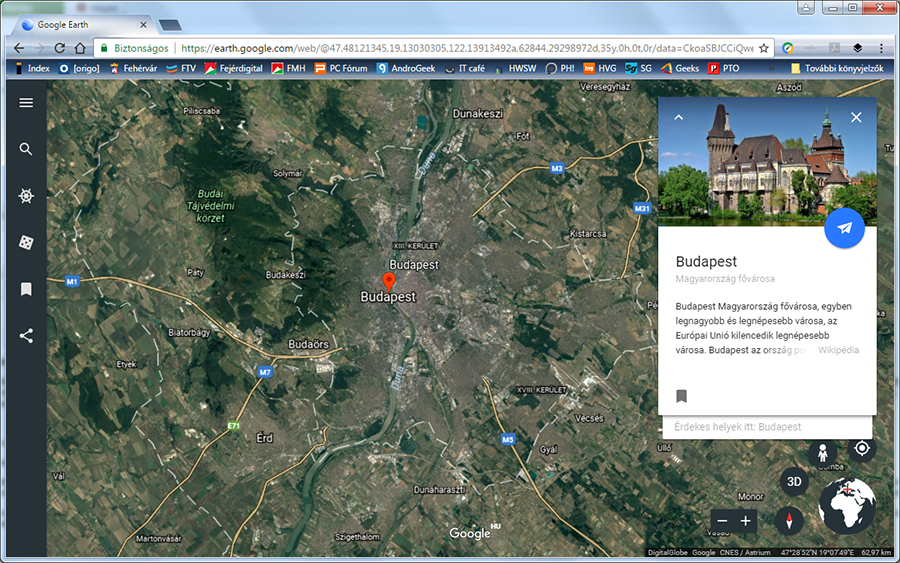Click the layered stack extension icon

858,48
